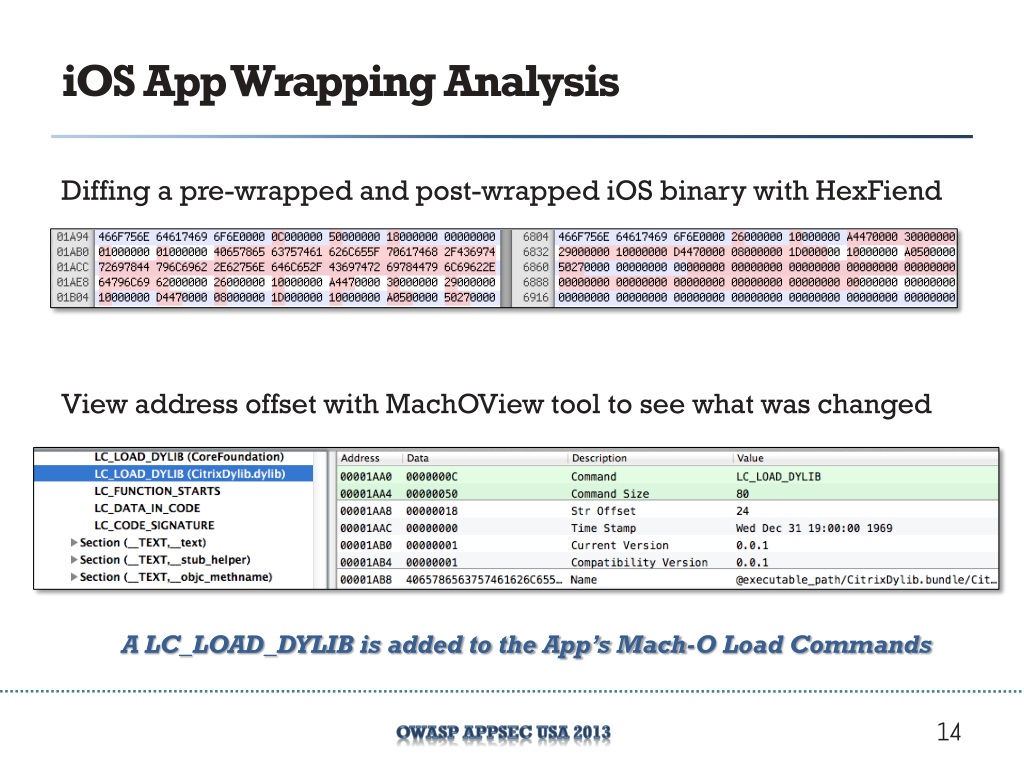The width and height of the screenshot is (1024, 768).
Task: Select address cell 00001AB8
Action: (366, 580)
